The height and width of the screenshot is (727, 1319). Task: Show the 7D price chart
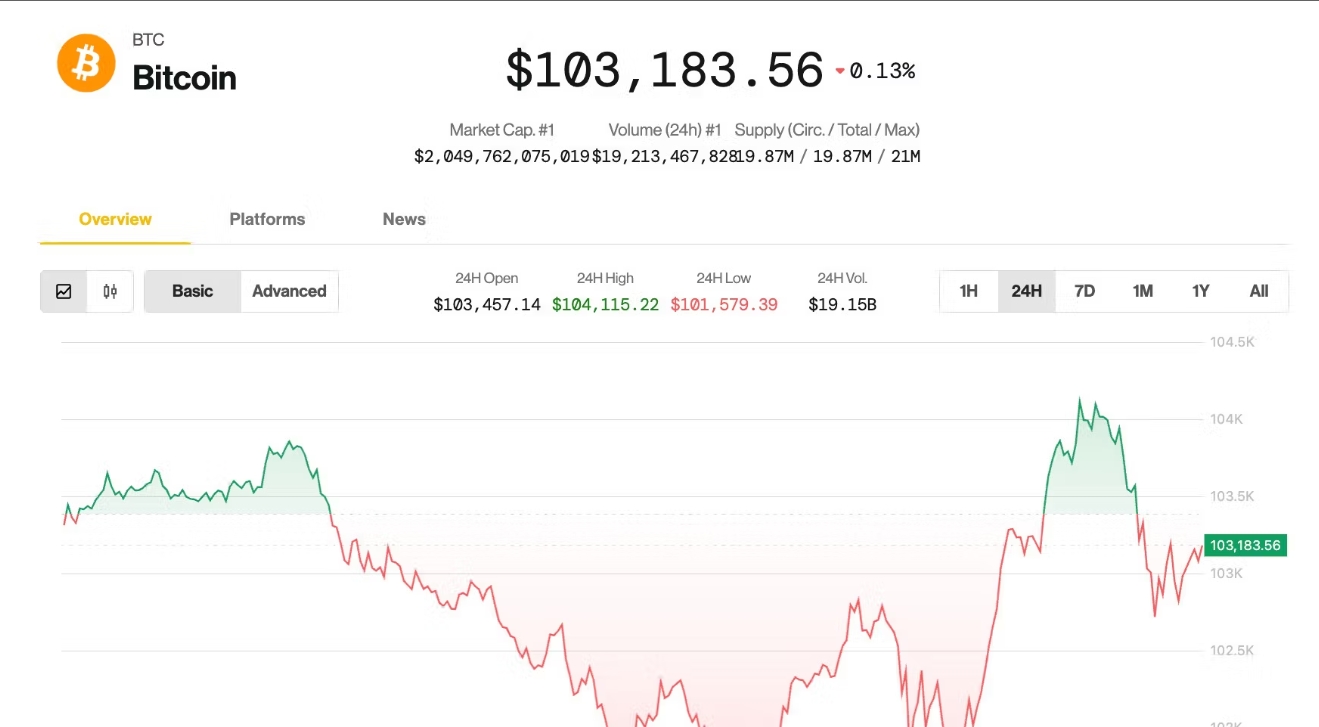(x=1084, y=291)
